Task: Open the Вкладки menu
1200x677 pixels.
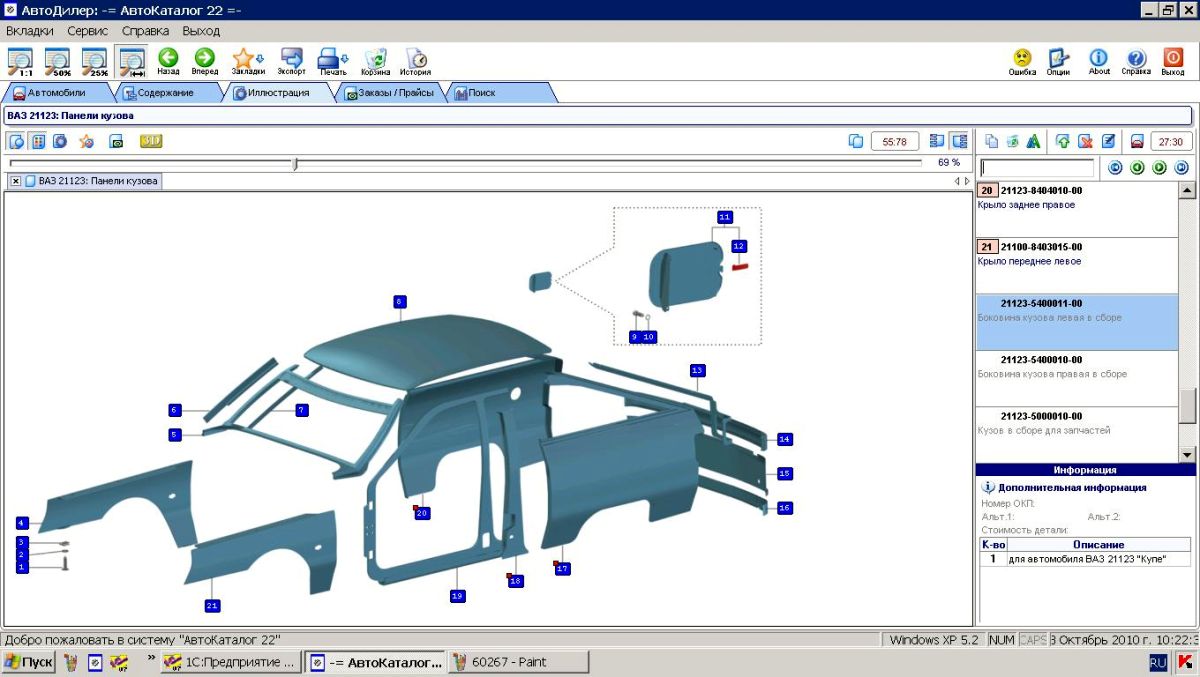Action: click(x=30, y=31)
